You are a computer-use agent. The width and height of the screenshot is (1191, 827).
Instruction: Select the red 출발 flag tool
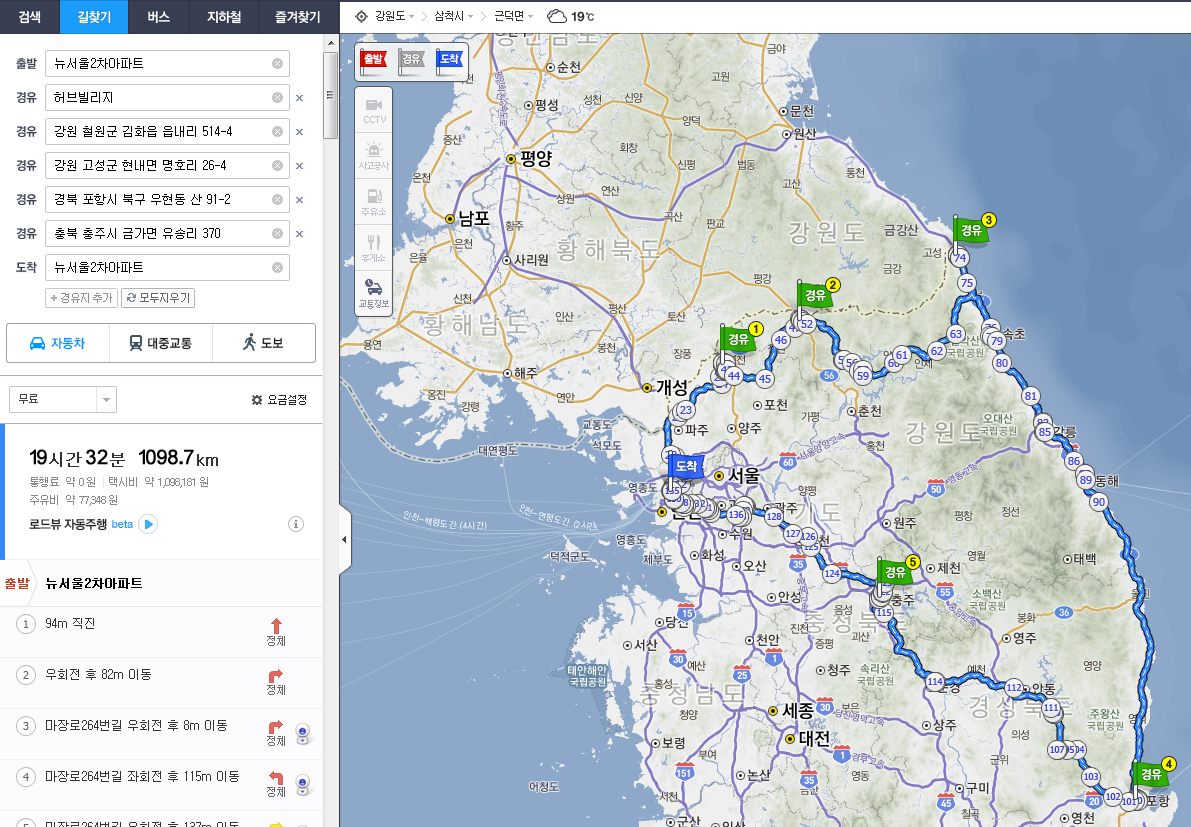pos(373,60)
